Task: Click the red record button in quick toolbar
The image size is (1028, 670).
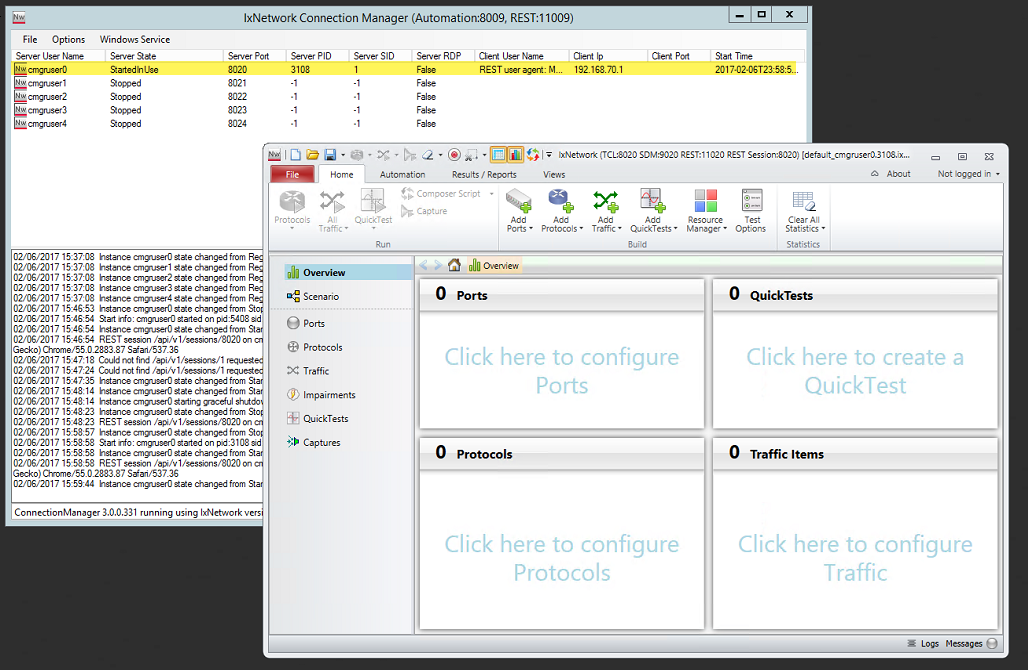Action: pyautogui.click(x=454, y=155)
